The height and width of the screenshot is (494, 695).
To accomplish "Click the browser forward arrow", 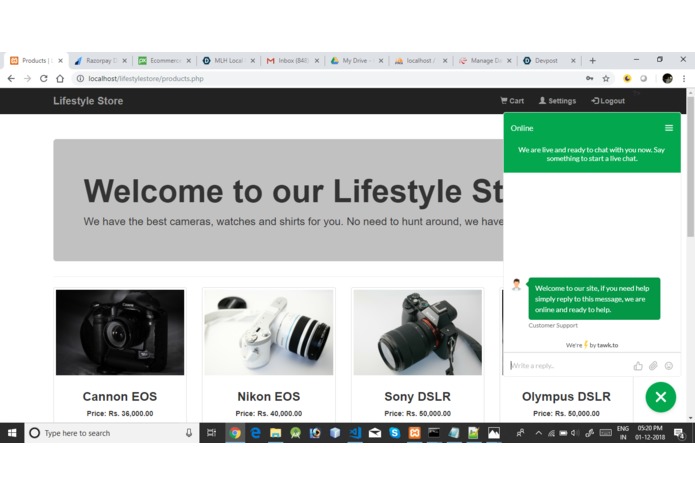I will click(27, 78).
